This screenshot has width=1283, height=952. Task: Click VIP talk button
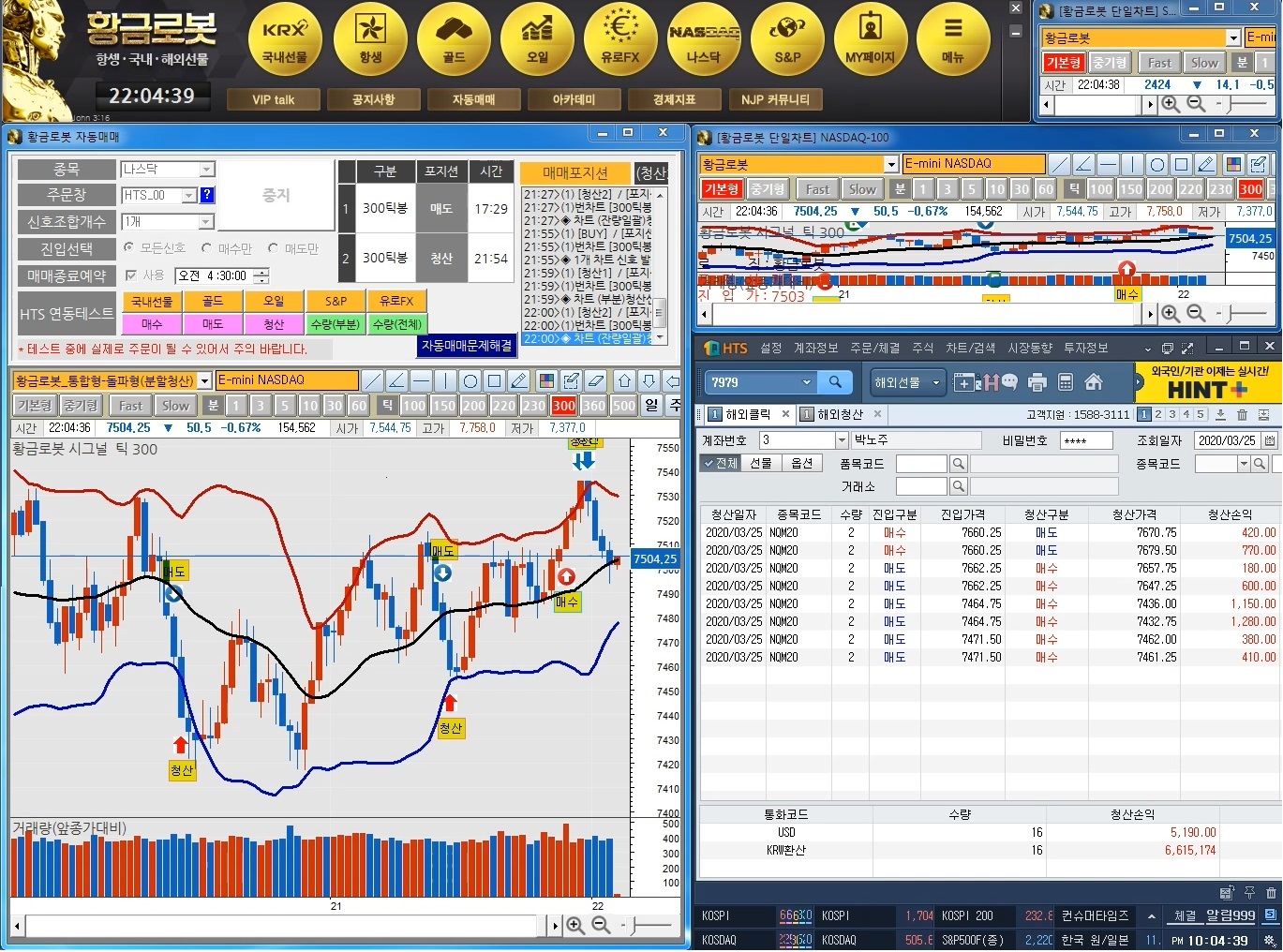(x=273, y=99)
